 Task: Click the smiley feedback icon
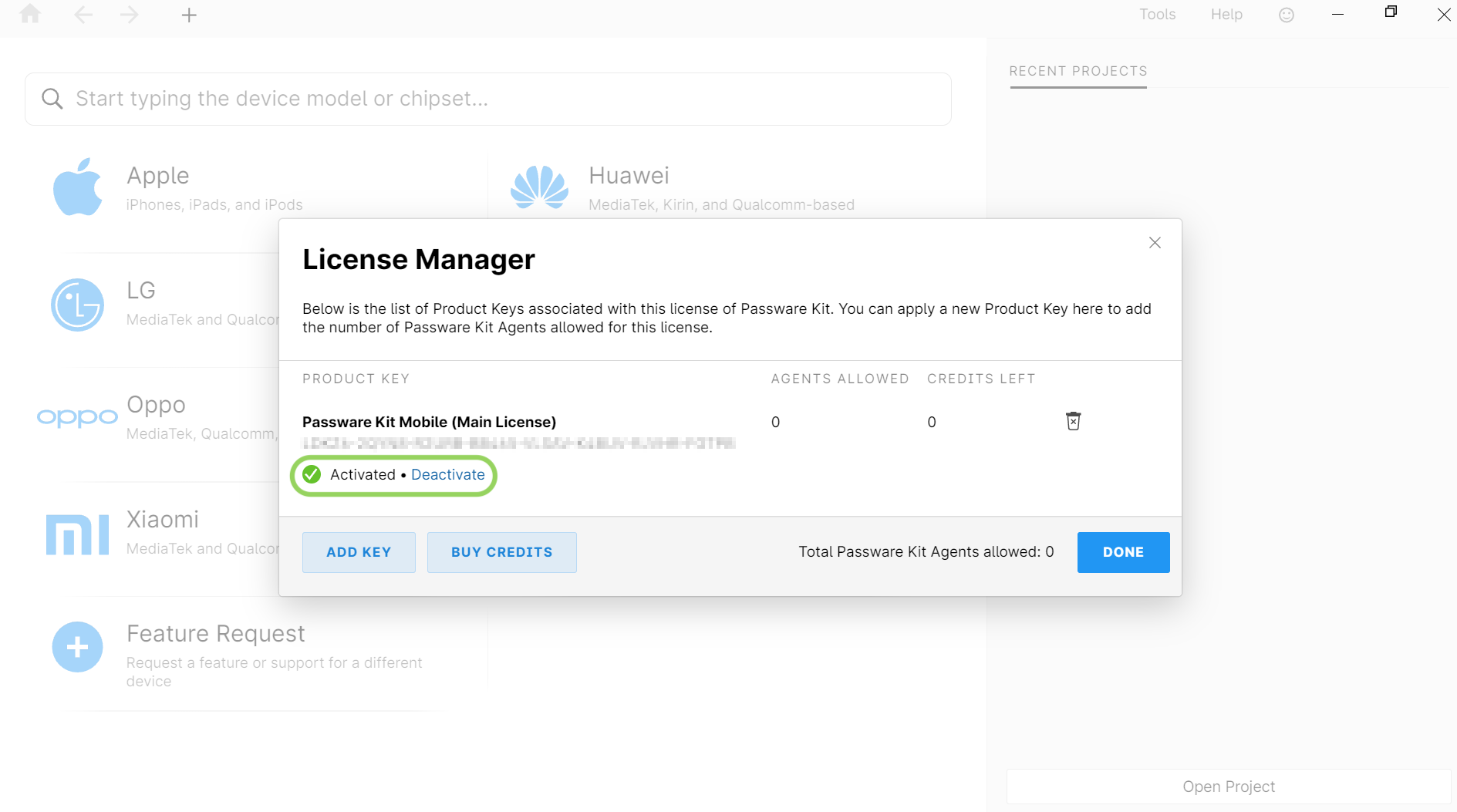coord(1287,15)
